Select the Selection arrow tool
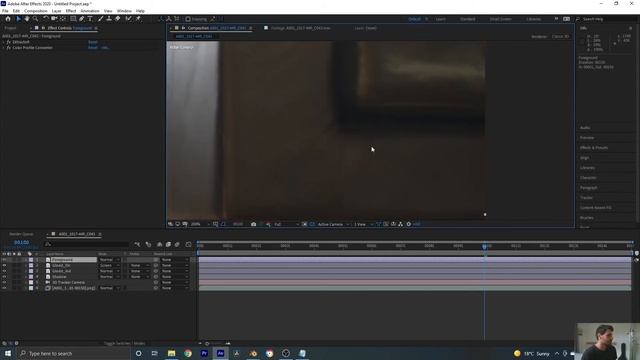Image resolution: width=640 pixels, height=360 pixels. point(18,19)
